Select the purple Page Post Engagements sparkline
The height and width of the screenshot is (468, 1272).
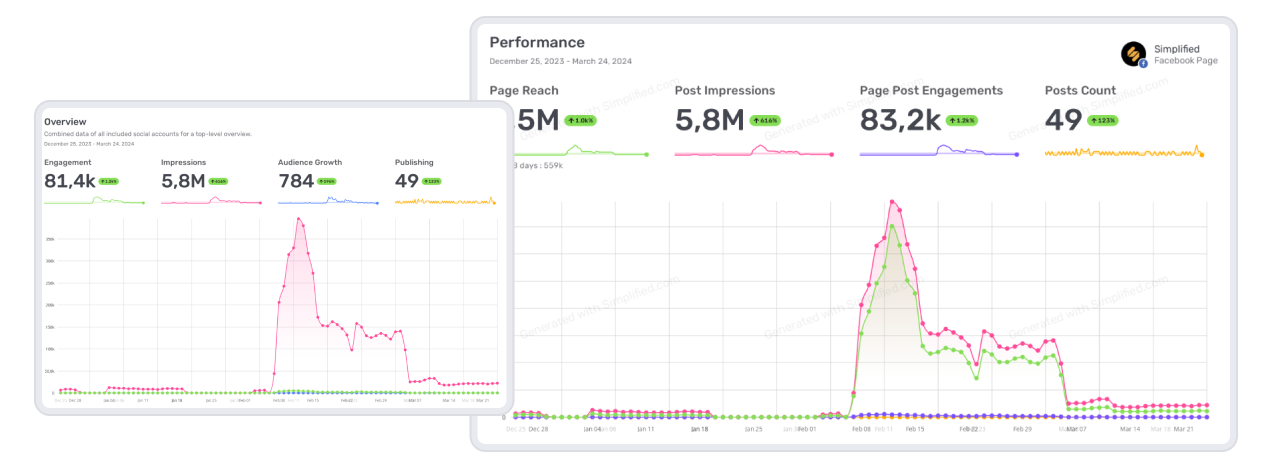click(x=938, y=152)
